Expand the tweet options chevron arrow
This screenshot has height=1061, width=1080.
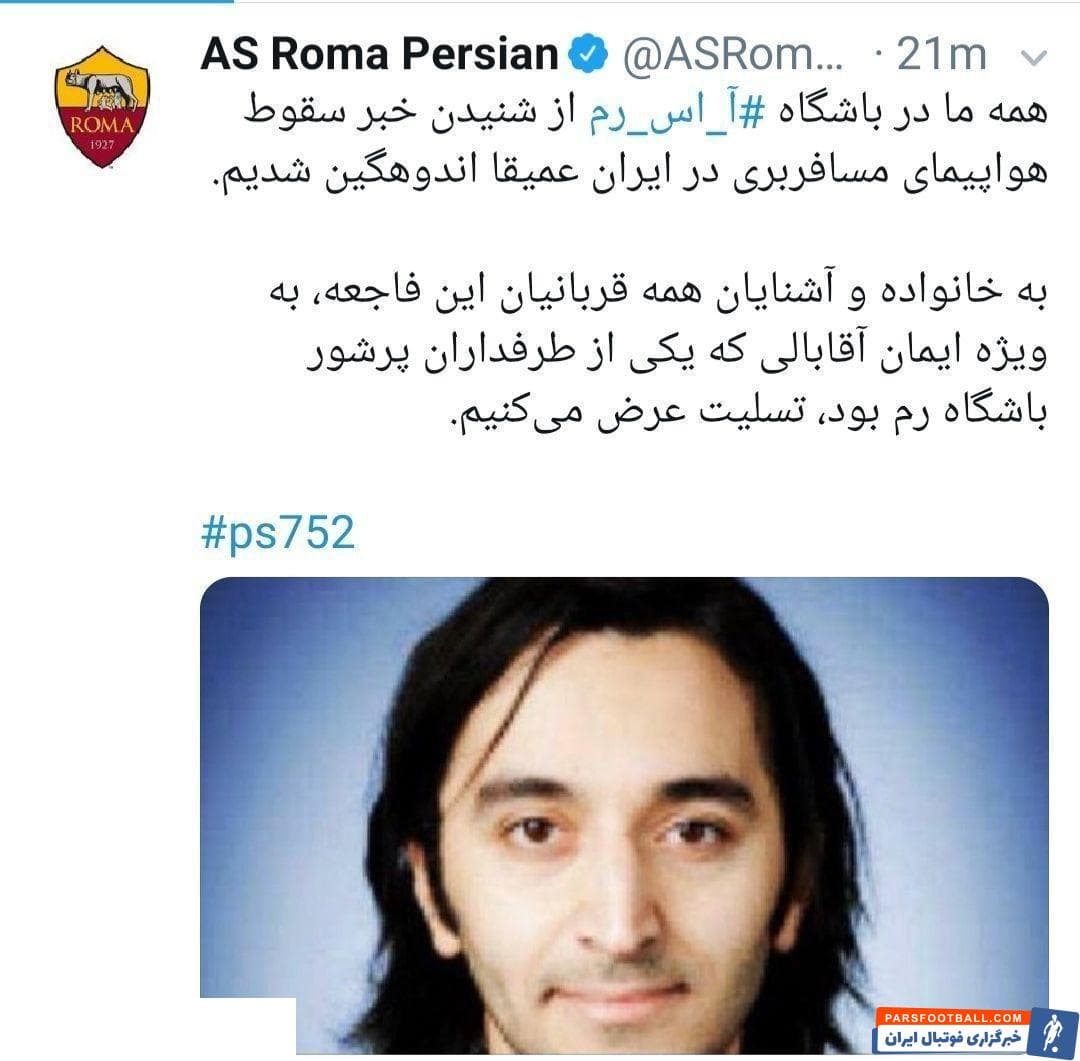tap(1033, 58)
